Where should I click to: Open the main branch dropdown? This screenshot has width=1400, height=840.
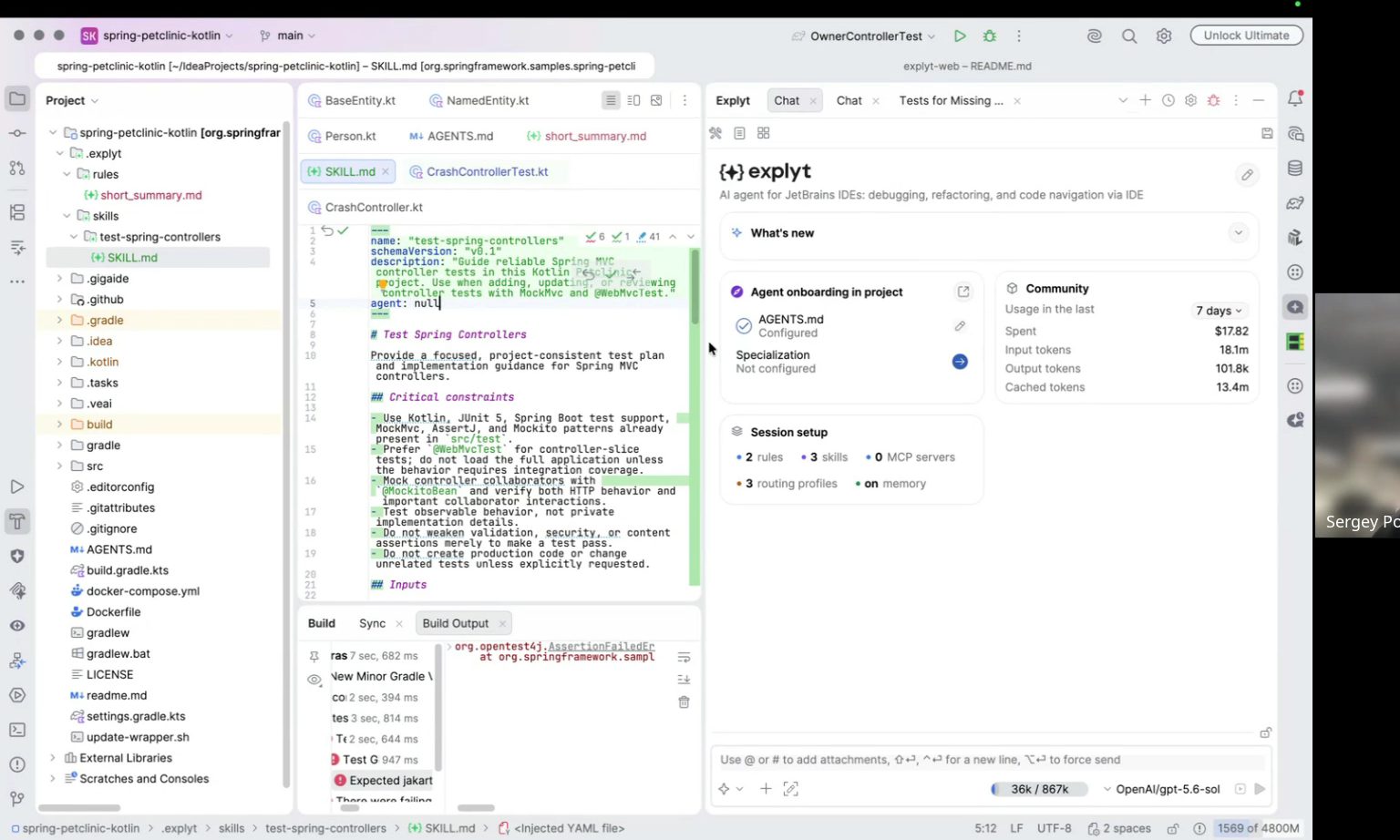click(x=287, y=36)
